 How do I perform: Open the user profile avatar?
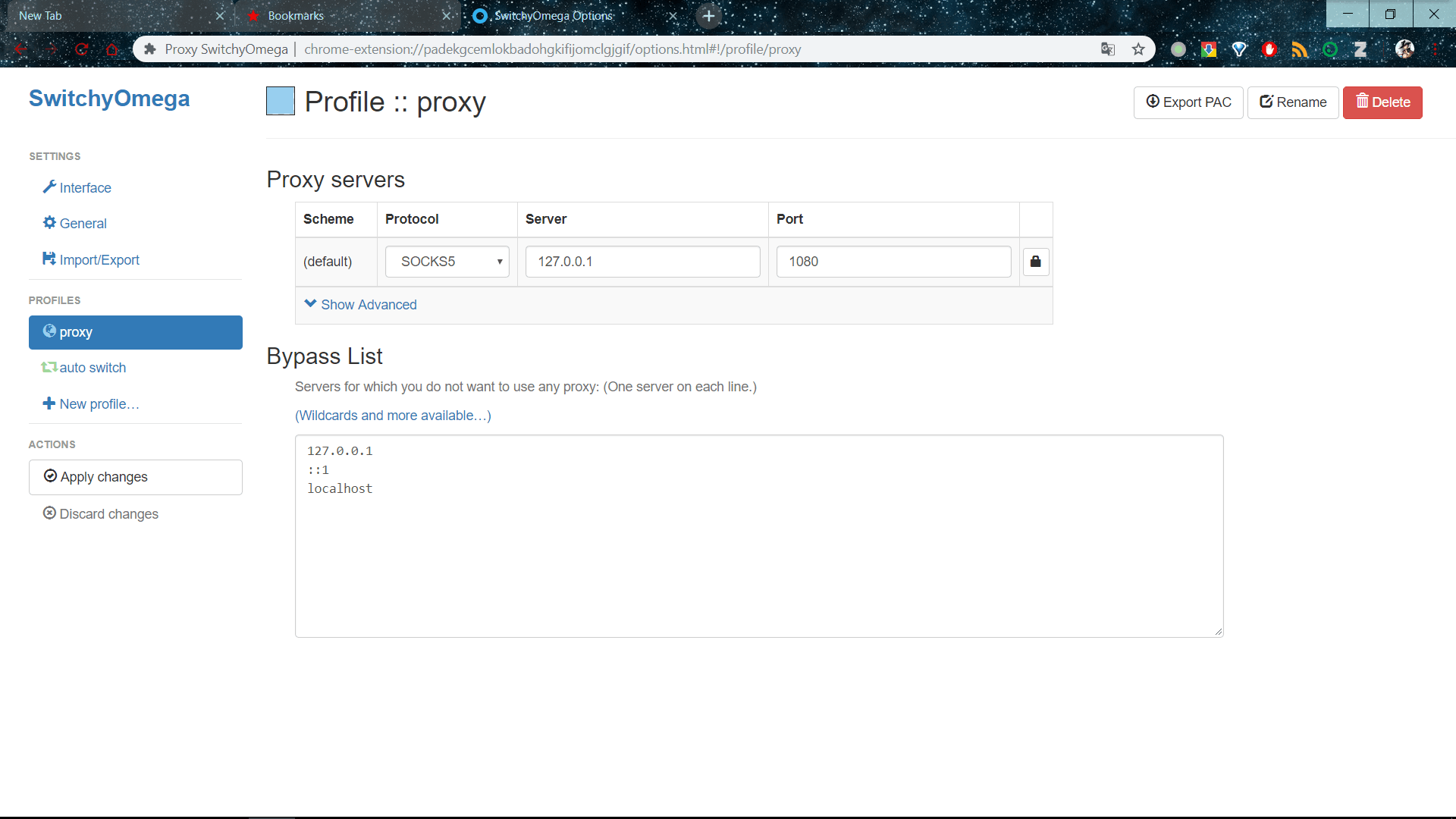pyautogui.click(x=1404, y=49)
